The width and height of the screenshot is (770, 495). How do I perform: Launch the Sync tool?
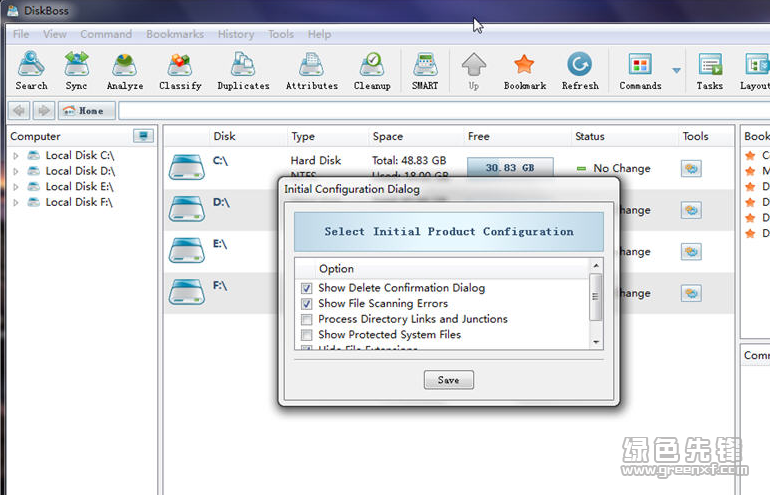(x=76, y=71)
